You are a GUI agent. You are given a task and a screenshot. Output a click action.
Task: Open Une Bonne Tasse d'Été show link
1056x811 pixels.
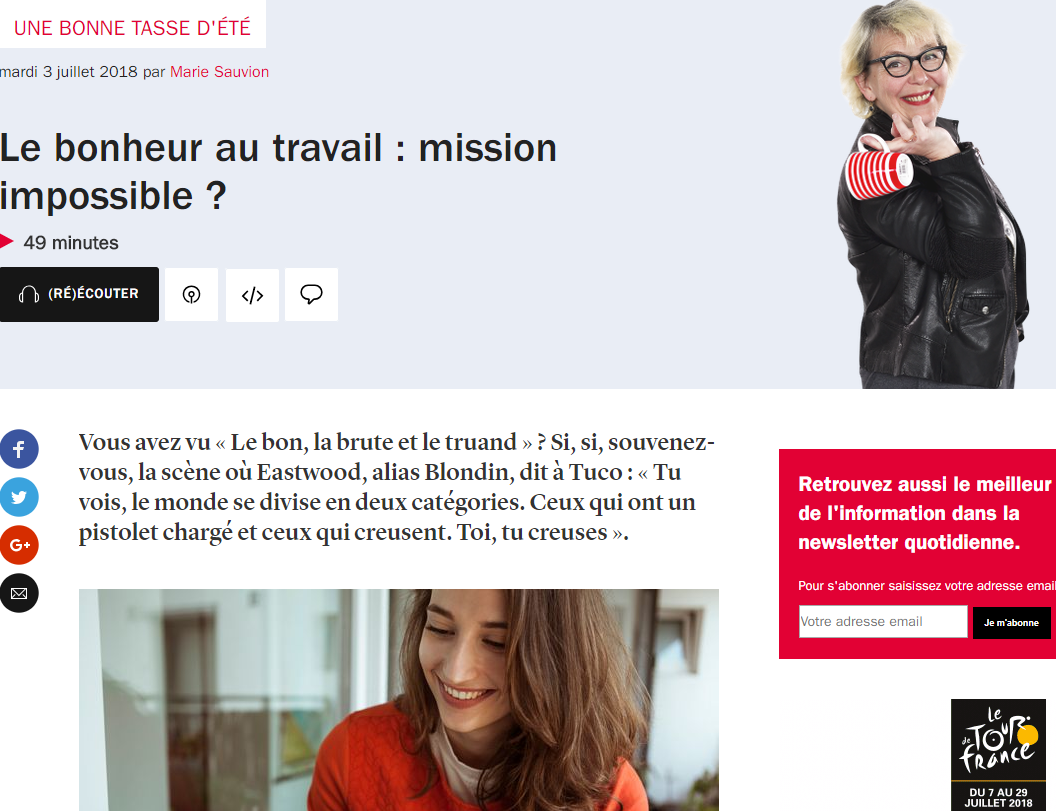(x=132, y=28)
